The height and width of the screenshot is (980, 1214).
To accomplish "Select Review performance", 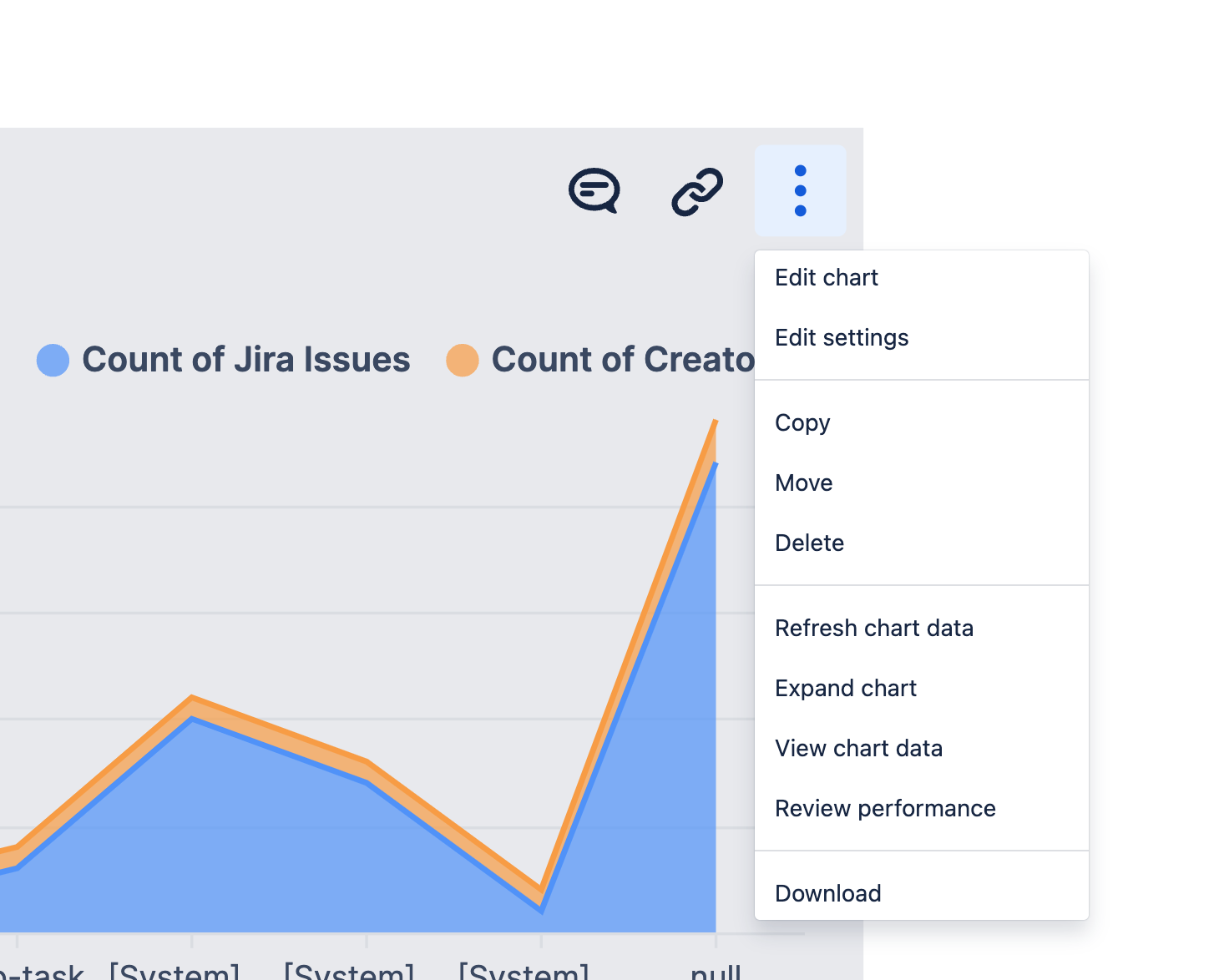I will [x=885, y=808].
